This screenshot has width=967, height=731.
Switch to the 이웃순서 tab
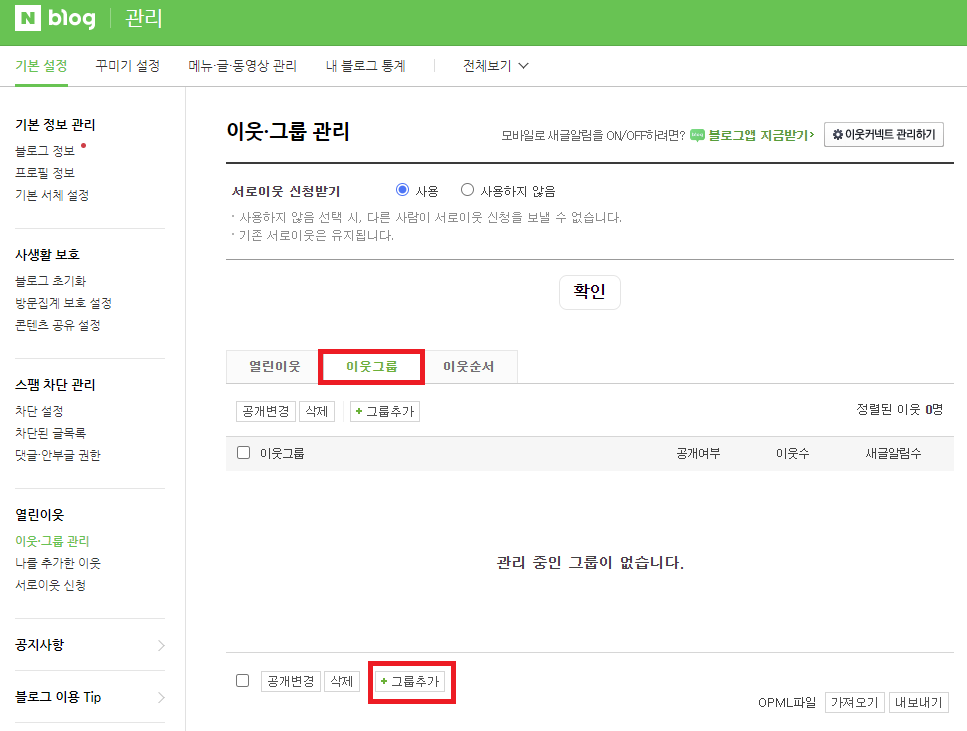pyautogui.click(x=469, y=366)
